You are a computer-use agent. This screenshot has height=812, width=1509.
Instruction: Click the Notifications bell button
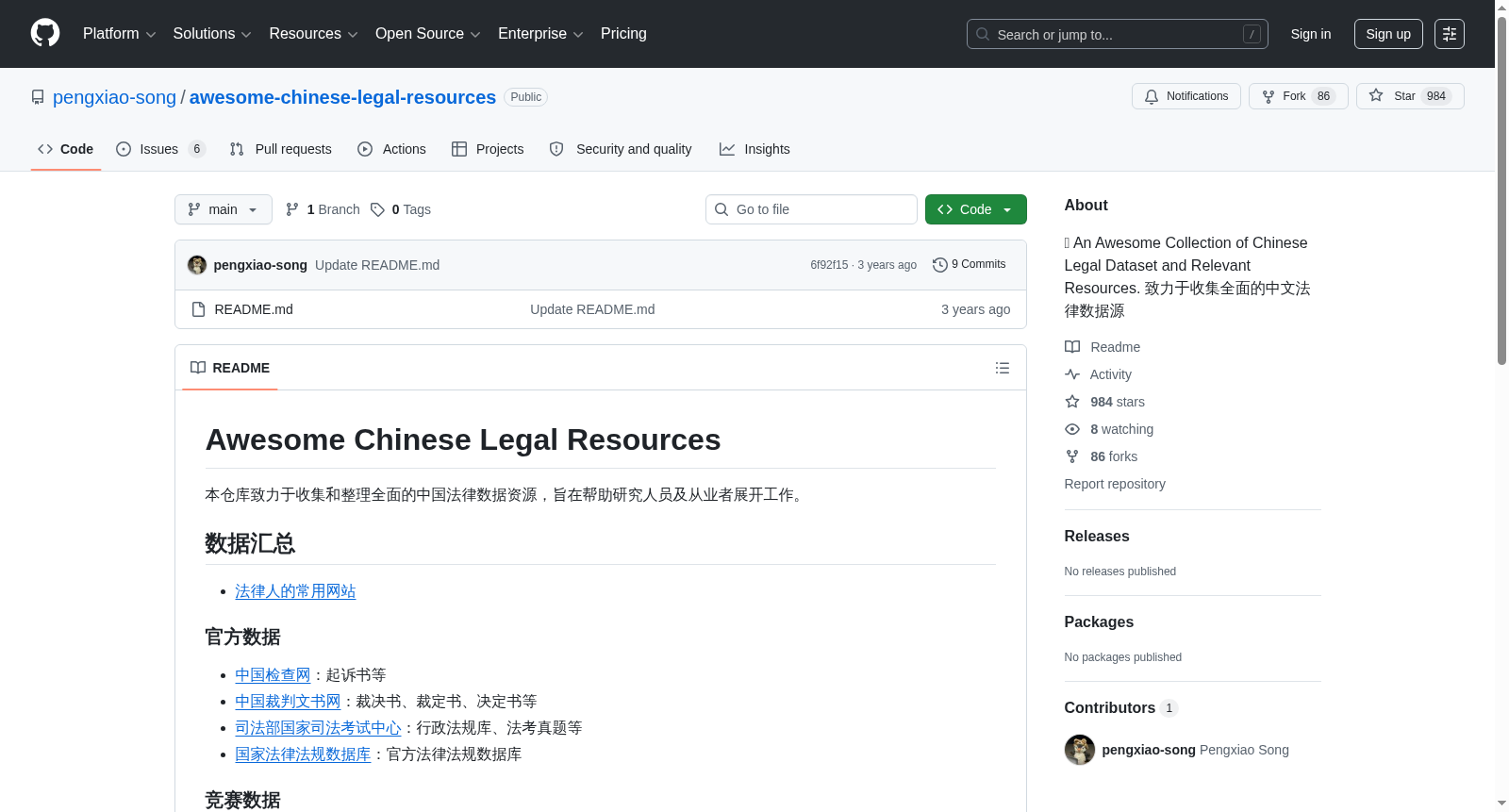click(1186, 96)
